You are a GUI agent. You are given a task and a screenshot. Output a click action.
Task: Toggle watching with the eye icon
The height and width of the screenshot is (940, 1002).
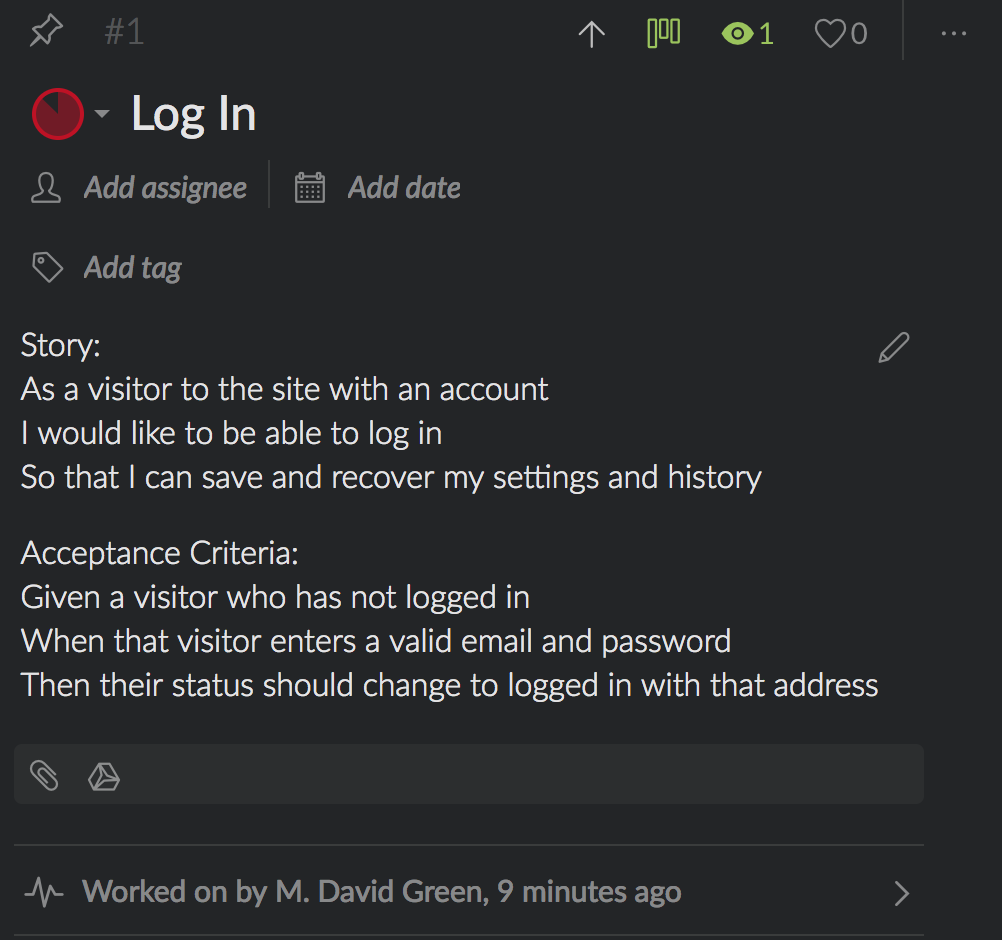738,35
